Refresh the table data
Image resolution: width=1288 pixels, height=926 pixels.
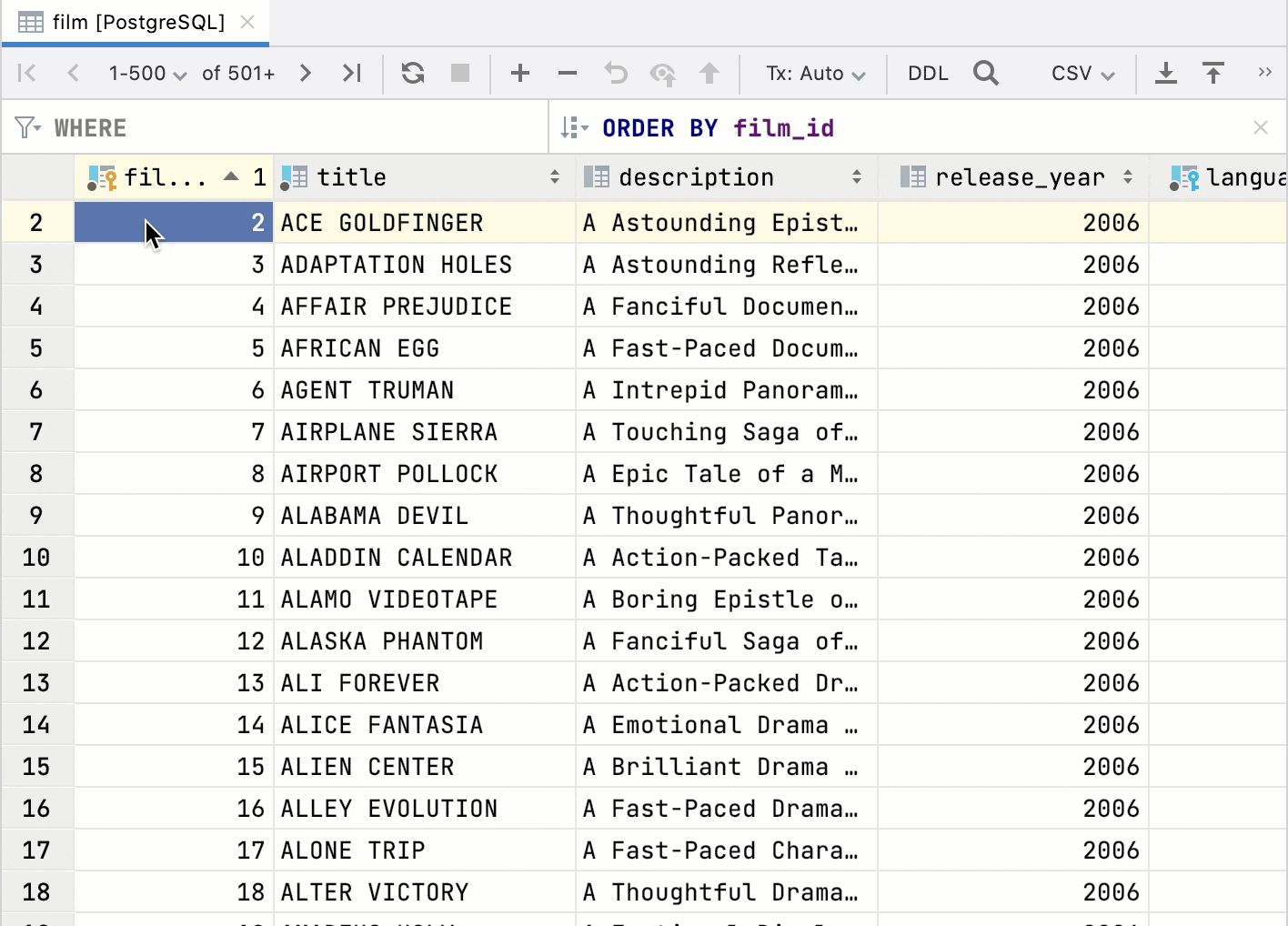click(x=413, y=73)
